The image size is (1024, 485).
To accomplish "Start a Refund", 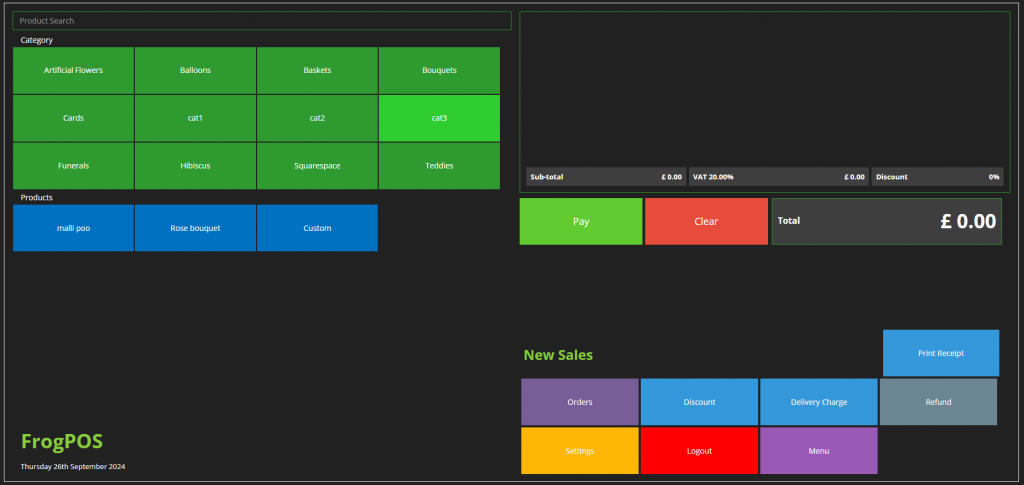I will (x=938, y=402).
